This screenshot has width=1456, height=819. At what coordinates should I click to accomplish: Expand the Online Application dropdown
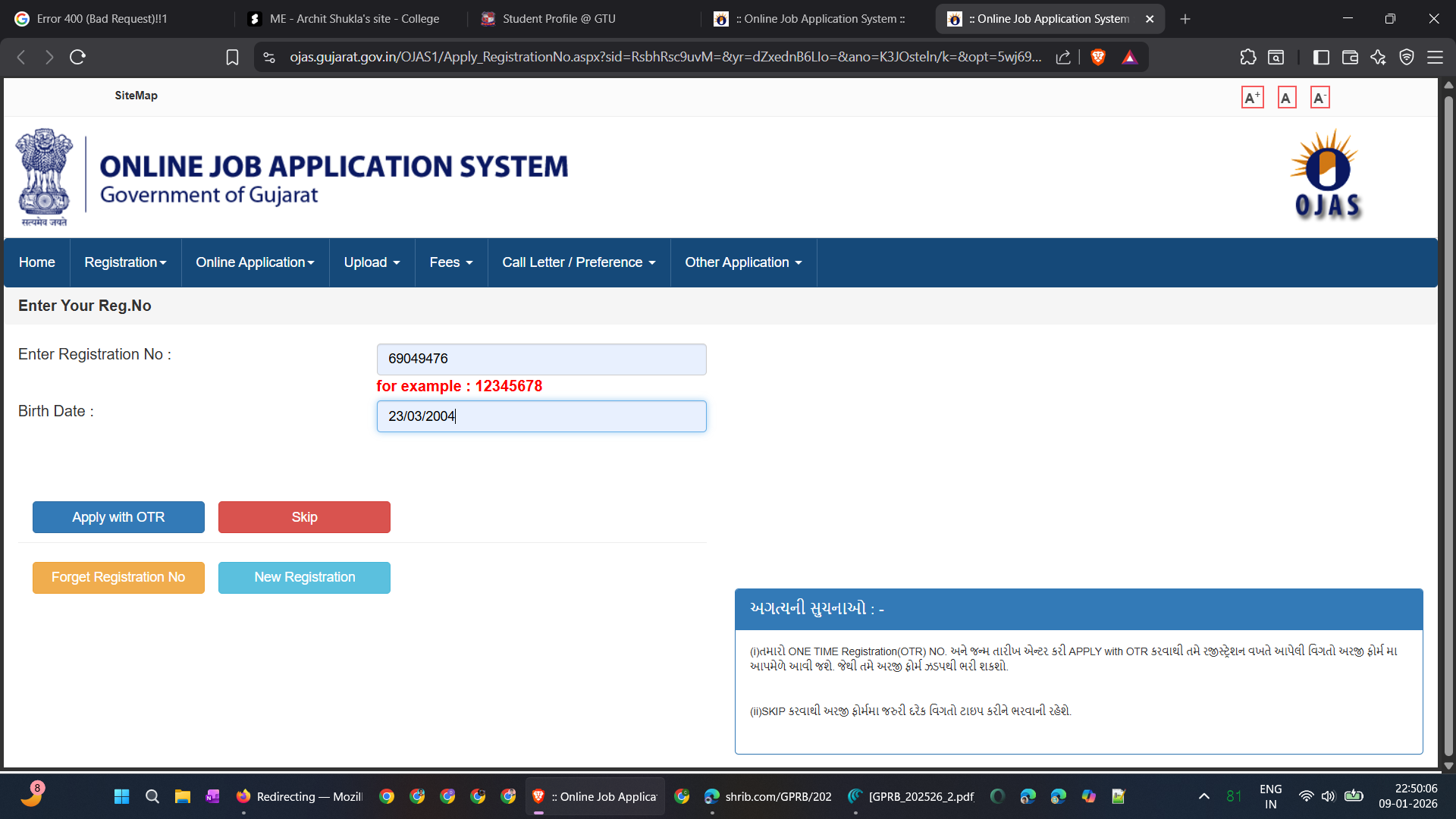(255, 262)
